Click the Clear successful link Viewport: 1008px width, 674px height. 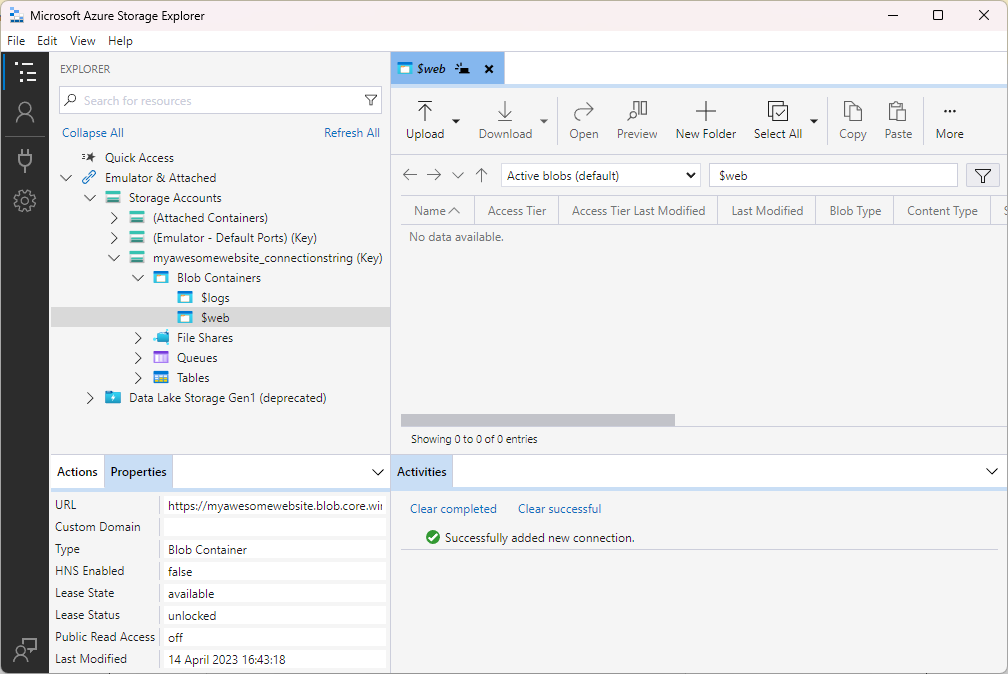pos(559,509)
